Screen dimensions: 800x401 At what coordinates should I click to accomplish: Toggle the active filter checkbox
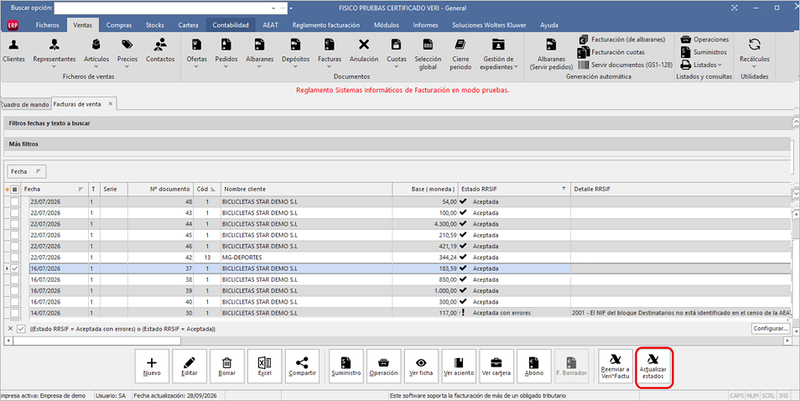[21, 329]
